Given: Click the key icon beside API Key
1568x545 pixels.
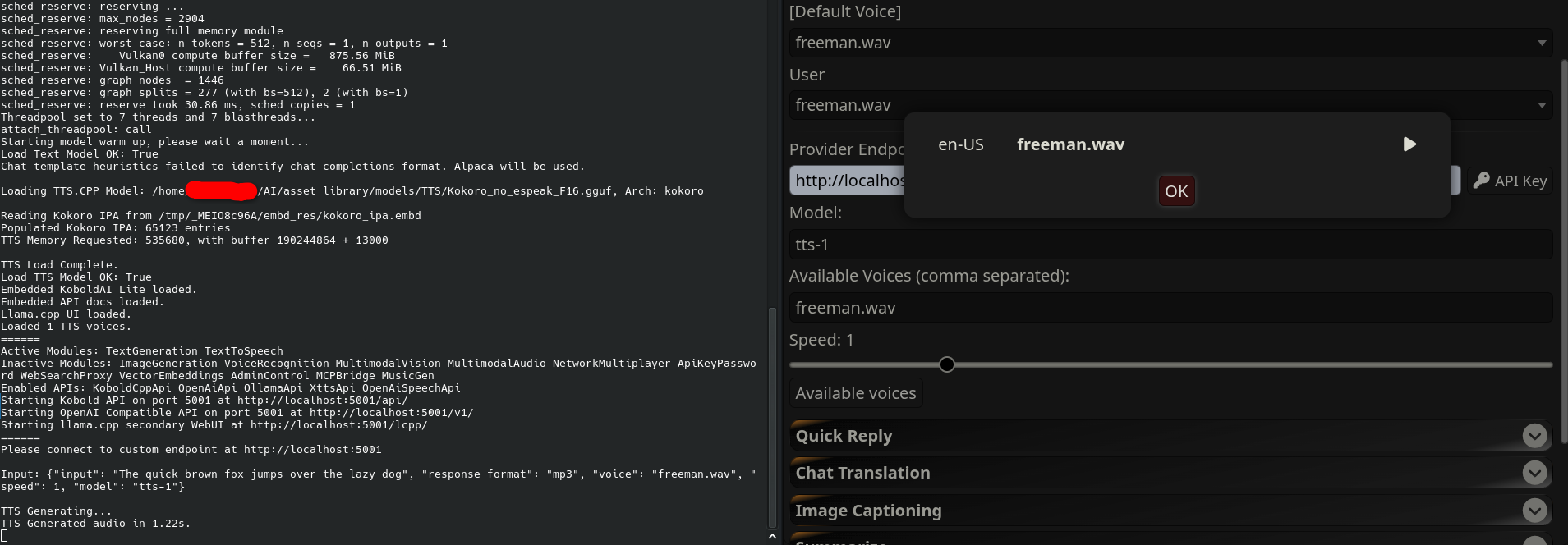Looking at the screenshot, I should click(1481, 181).
